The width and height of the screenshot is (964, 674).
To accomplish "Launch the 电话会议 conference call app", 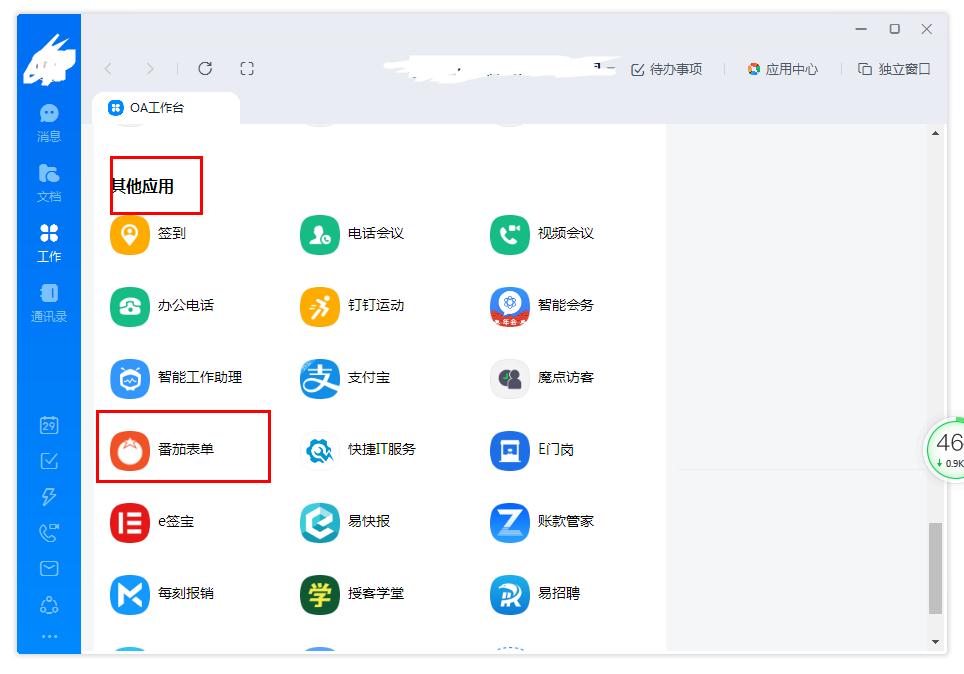I will pyautogui.click(x=345, y=234).
